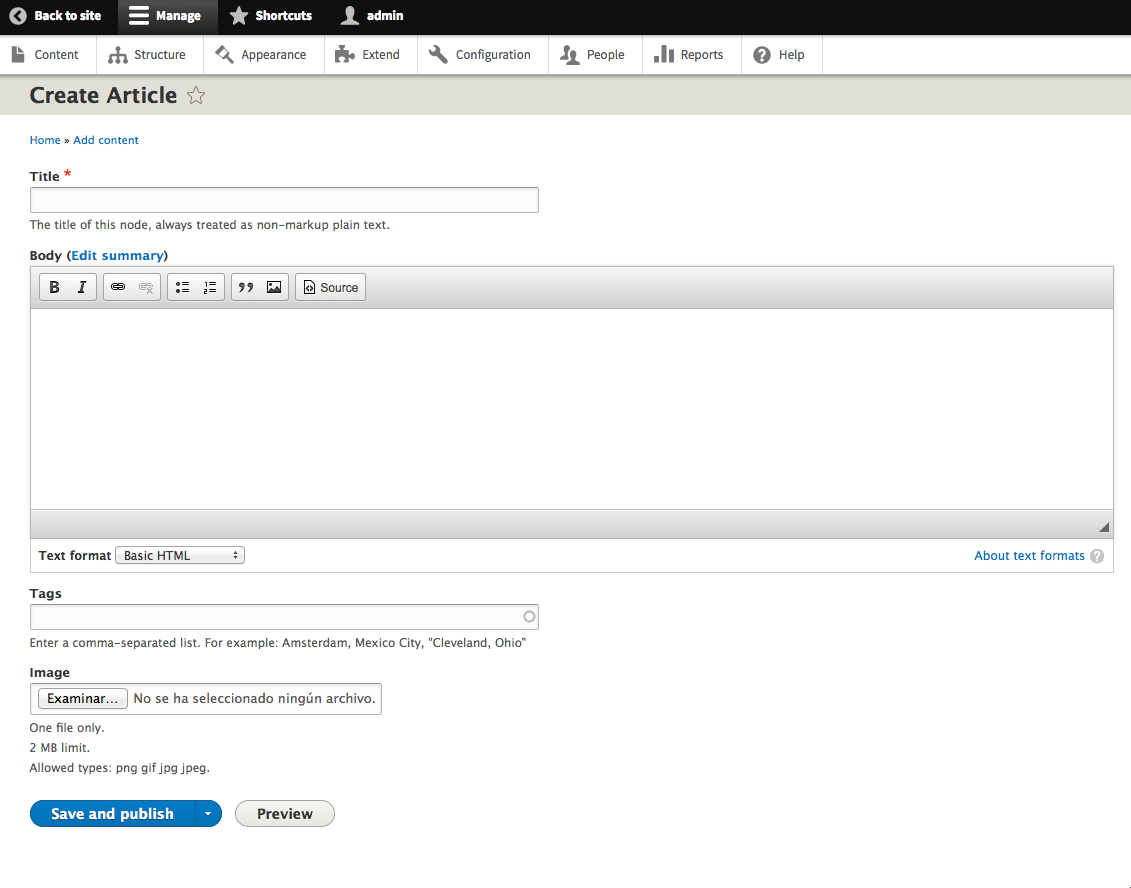The height and width of the screenshot is (888, 1131).
Task: Toggle italic formatting in the editor
Action: [80, 287]
